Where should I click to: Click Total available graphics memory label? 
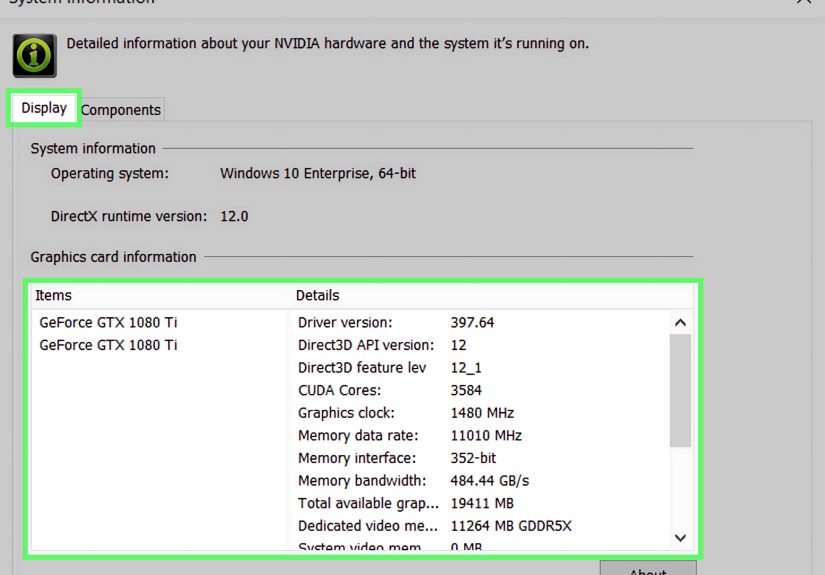[x=368, y=503]
